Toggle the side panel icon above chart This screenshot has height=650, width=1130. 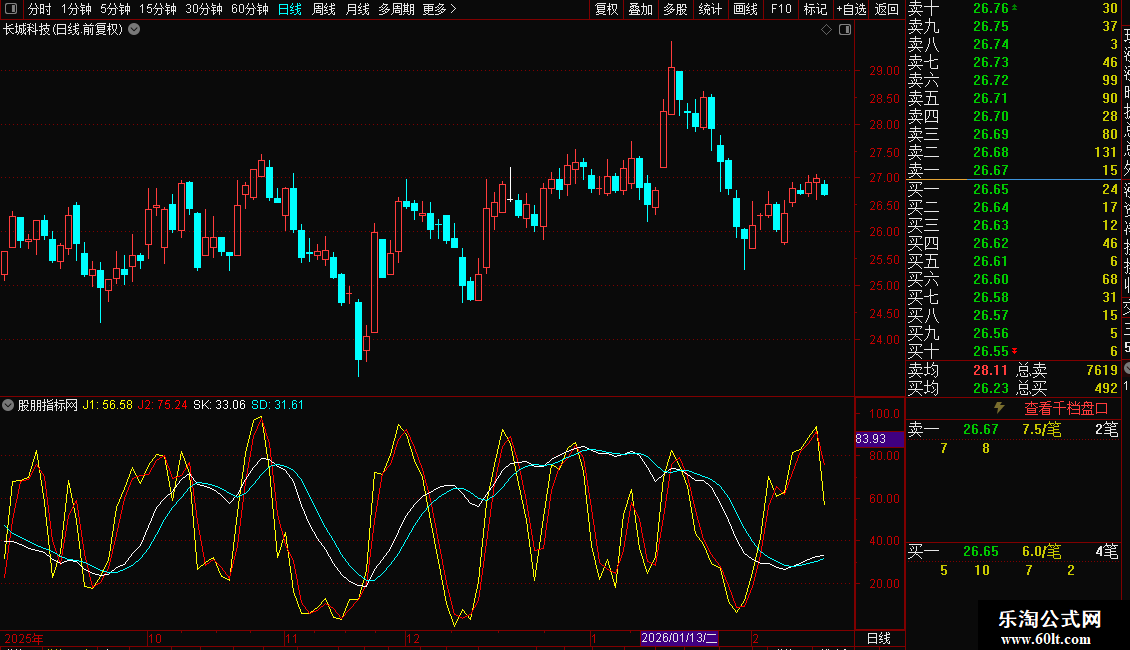845,30
